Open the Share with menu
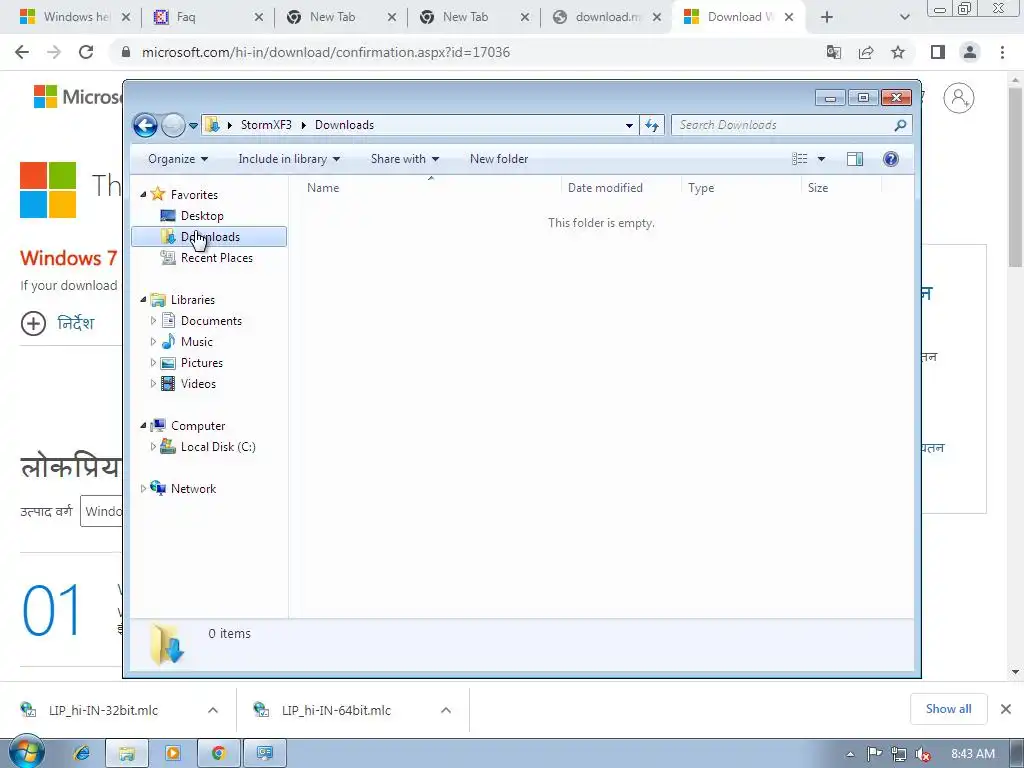Screen dimensions: 1024x768 click(404, 159)
